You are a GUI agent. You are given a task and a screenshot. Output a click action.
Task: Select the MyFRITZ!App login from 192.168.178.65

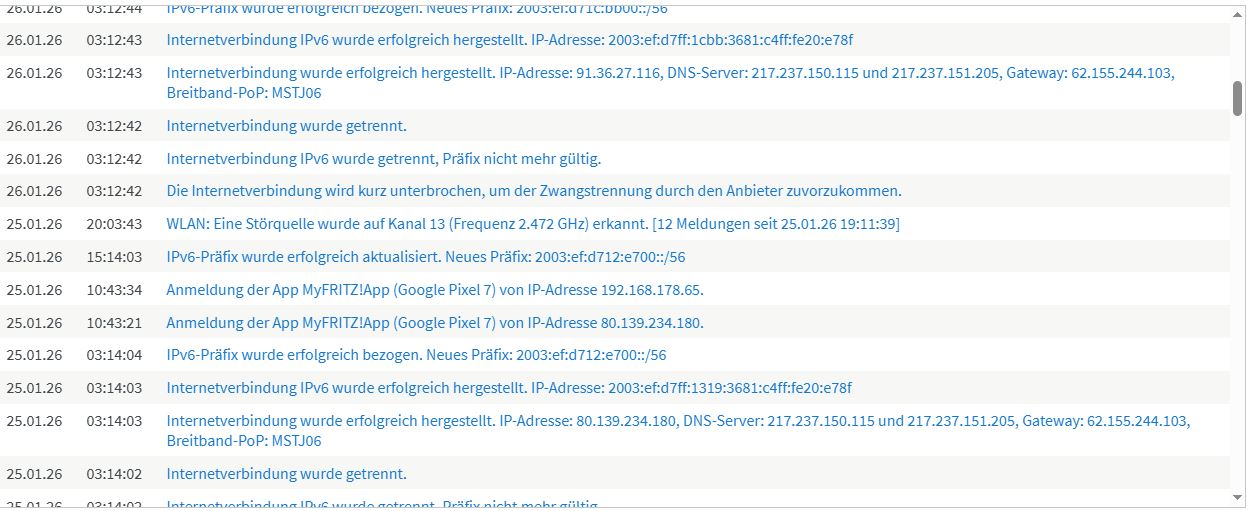tap(434, 290)
